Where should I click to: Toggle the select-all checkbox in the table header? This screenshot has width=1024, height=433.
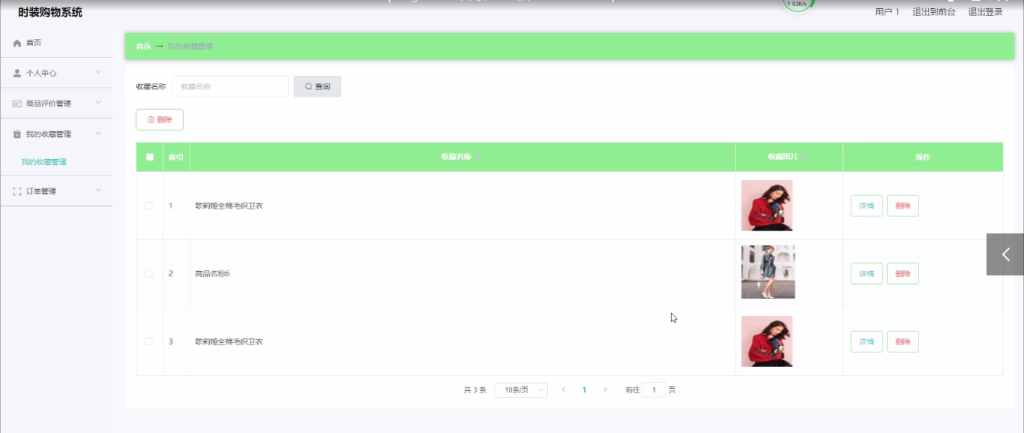click(x=150, y=157)
